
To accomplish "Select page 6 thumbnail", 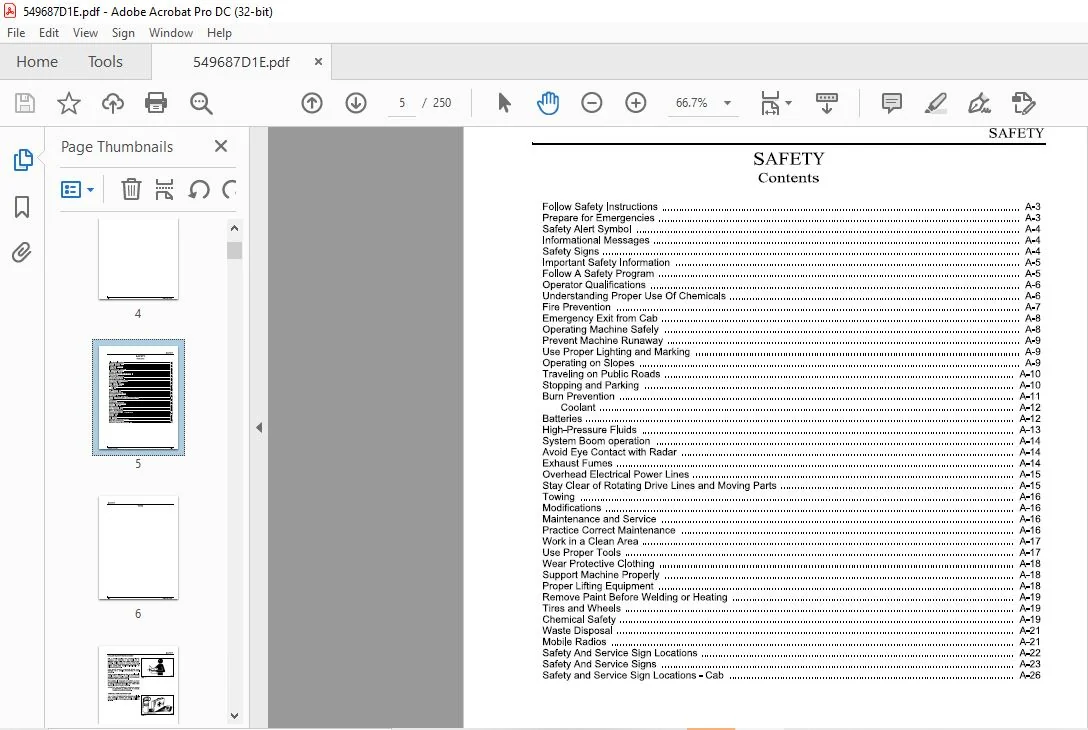I will [x=138, y=548].
